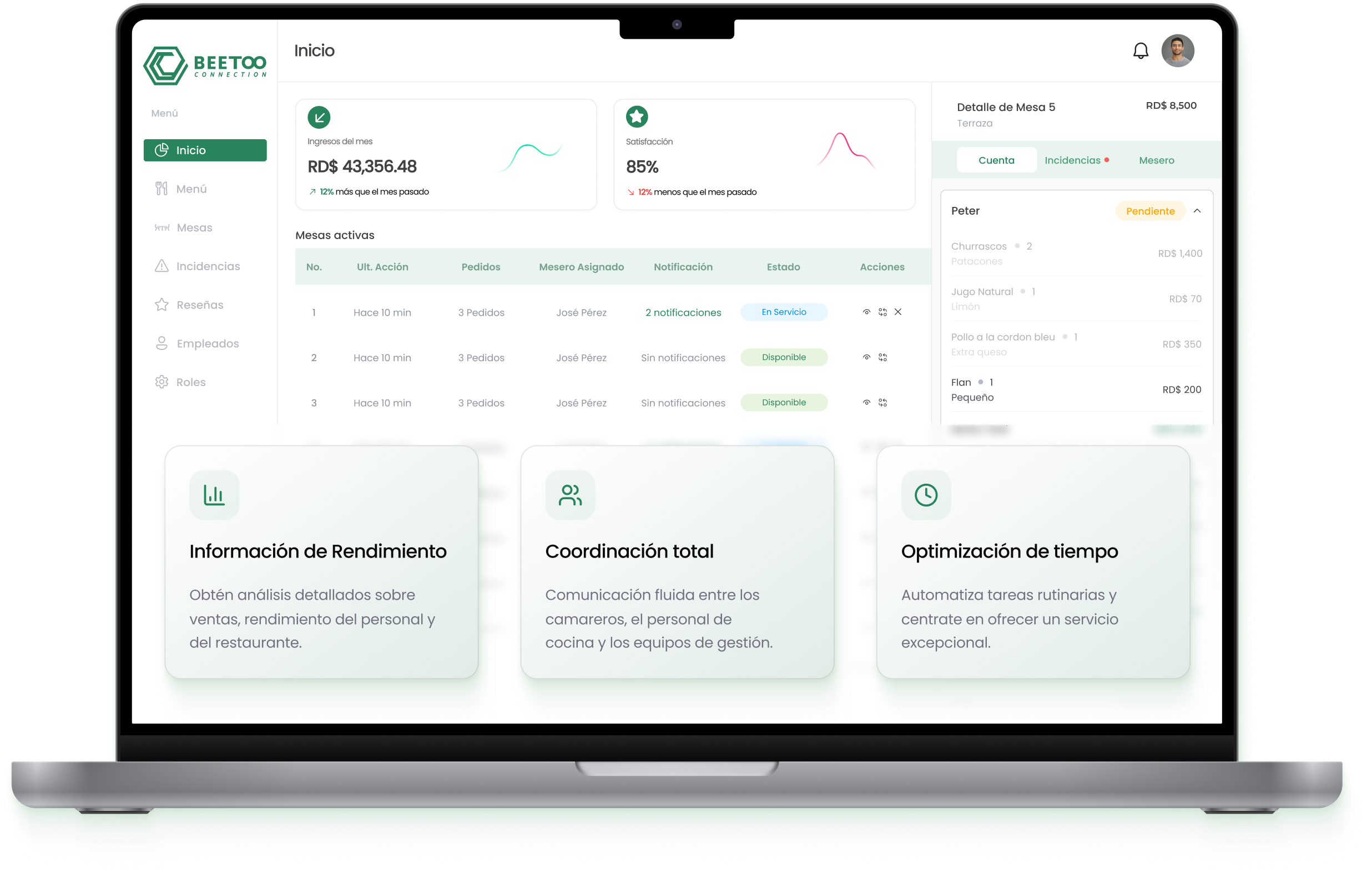The width and height of the screenshot is (1372, 882).
Task: Select the Mesas sidebar icon
Action: click(x=162, y=227)
